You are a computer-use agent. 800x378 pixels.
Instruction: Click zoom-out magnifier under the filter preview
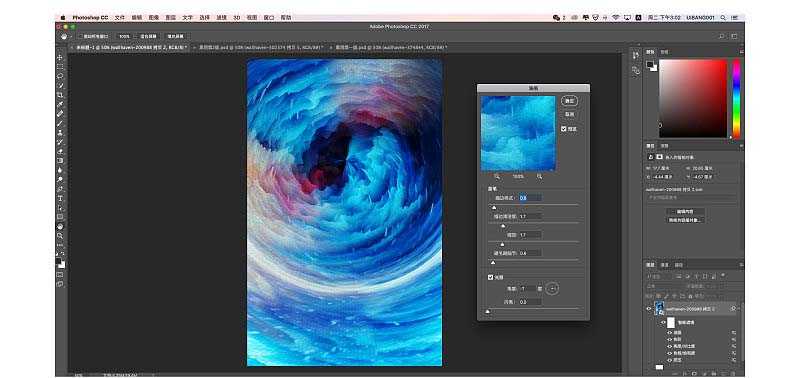(x=497, y=176)
